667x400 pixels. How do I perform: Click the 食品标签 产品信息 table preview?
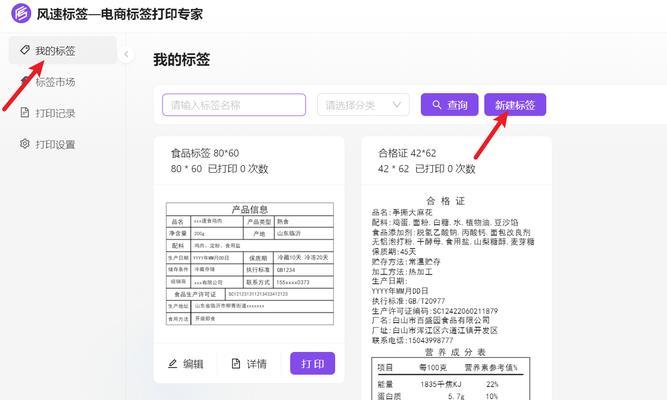pos(250,264)
